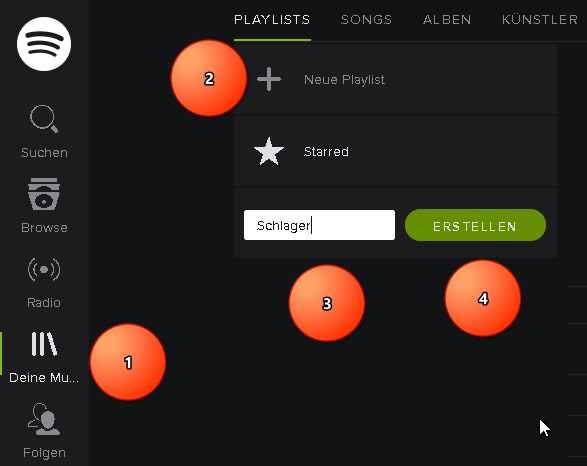Image resolution: width=587 pixels, height=466 pixels.
Task: Select the Radio broadcast icon
Action: [44, 269]
